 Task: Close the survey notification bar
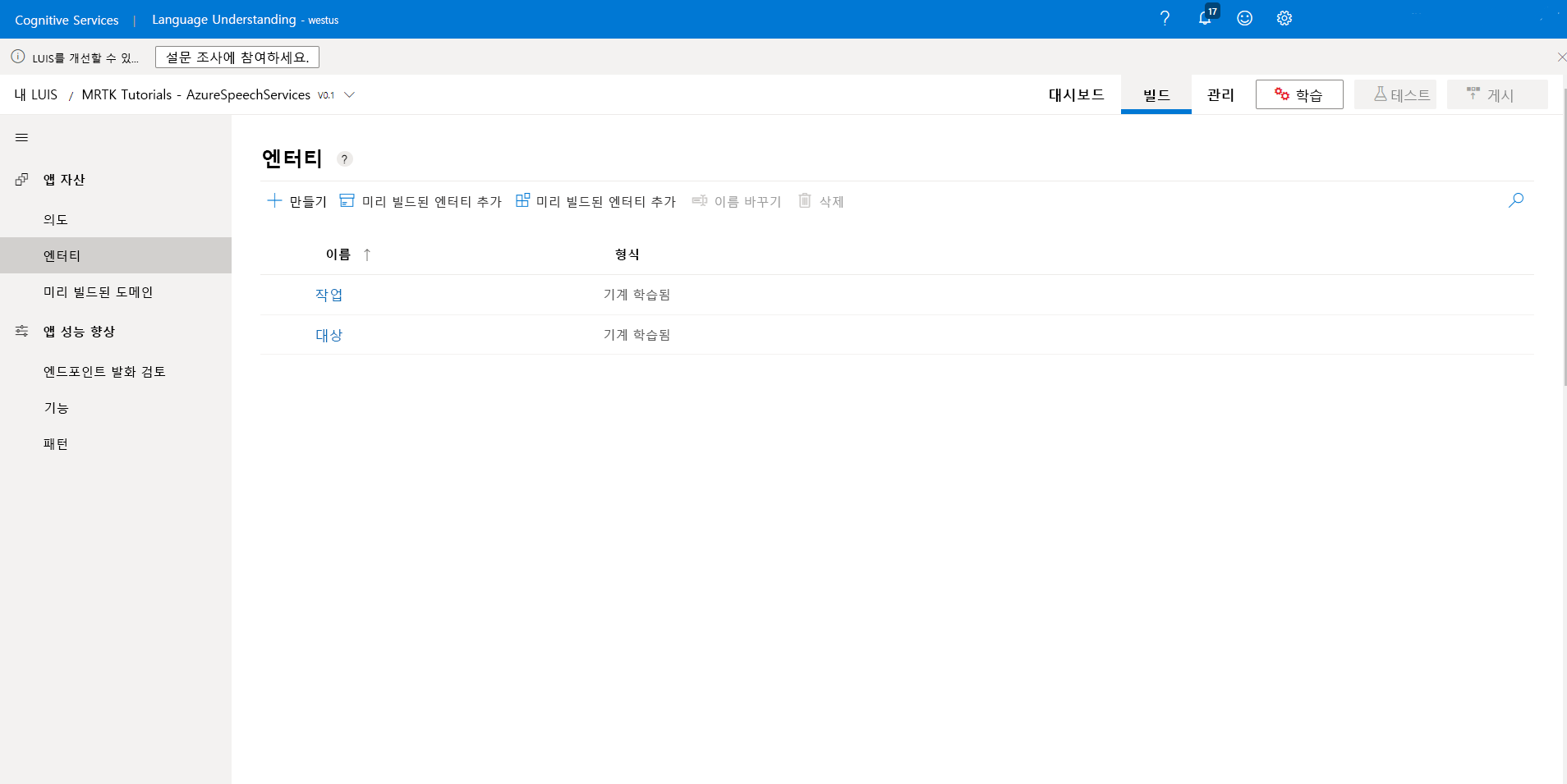1560,57
